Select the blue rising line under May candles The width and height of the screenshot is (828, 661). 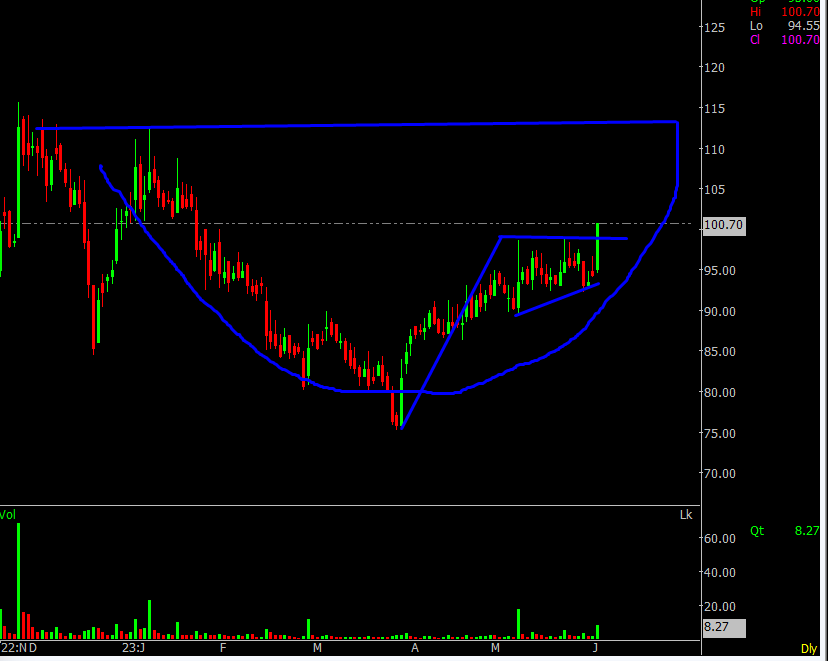point(557,299)
